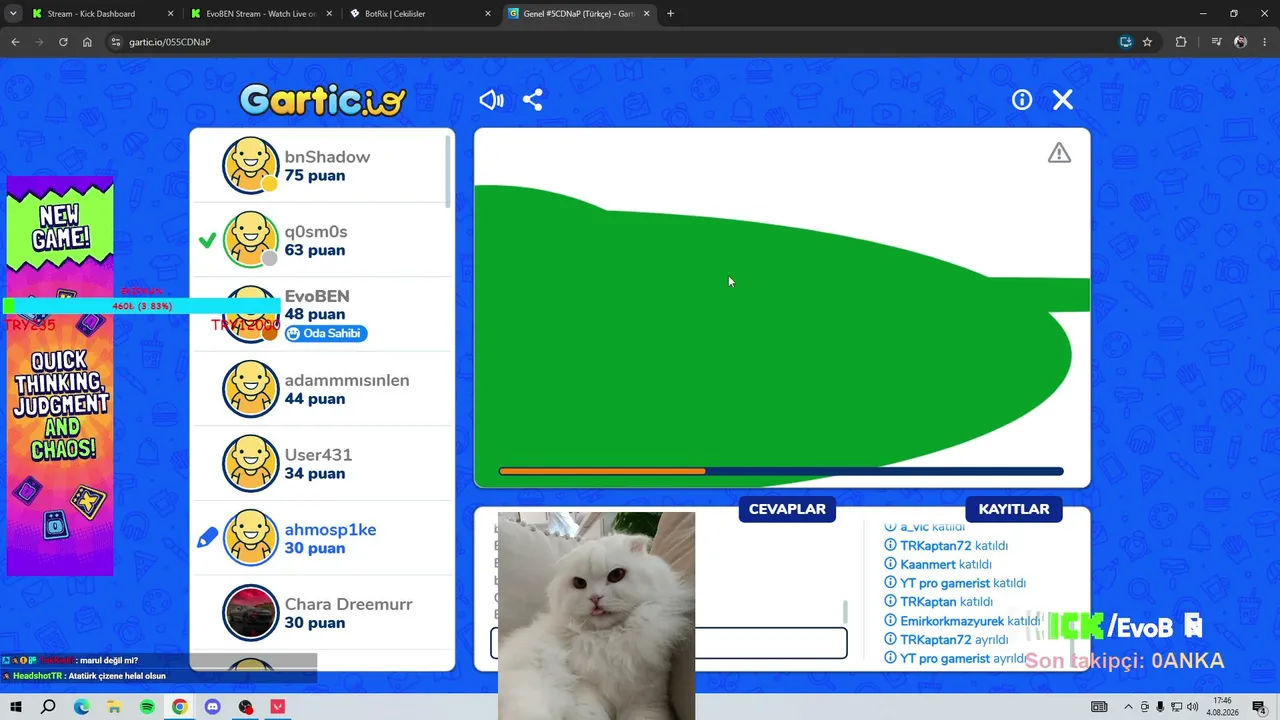View site information for gartic.io
The width and height of the screenshot is (1280, 720).
click(116, 42)
